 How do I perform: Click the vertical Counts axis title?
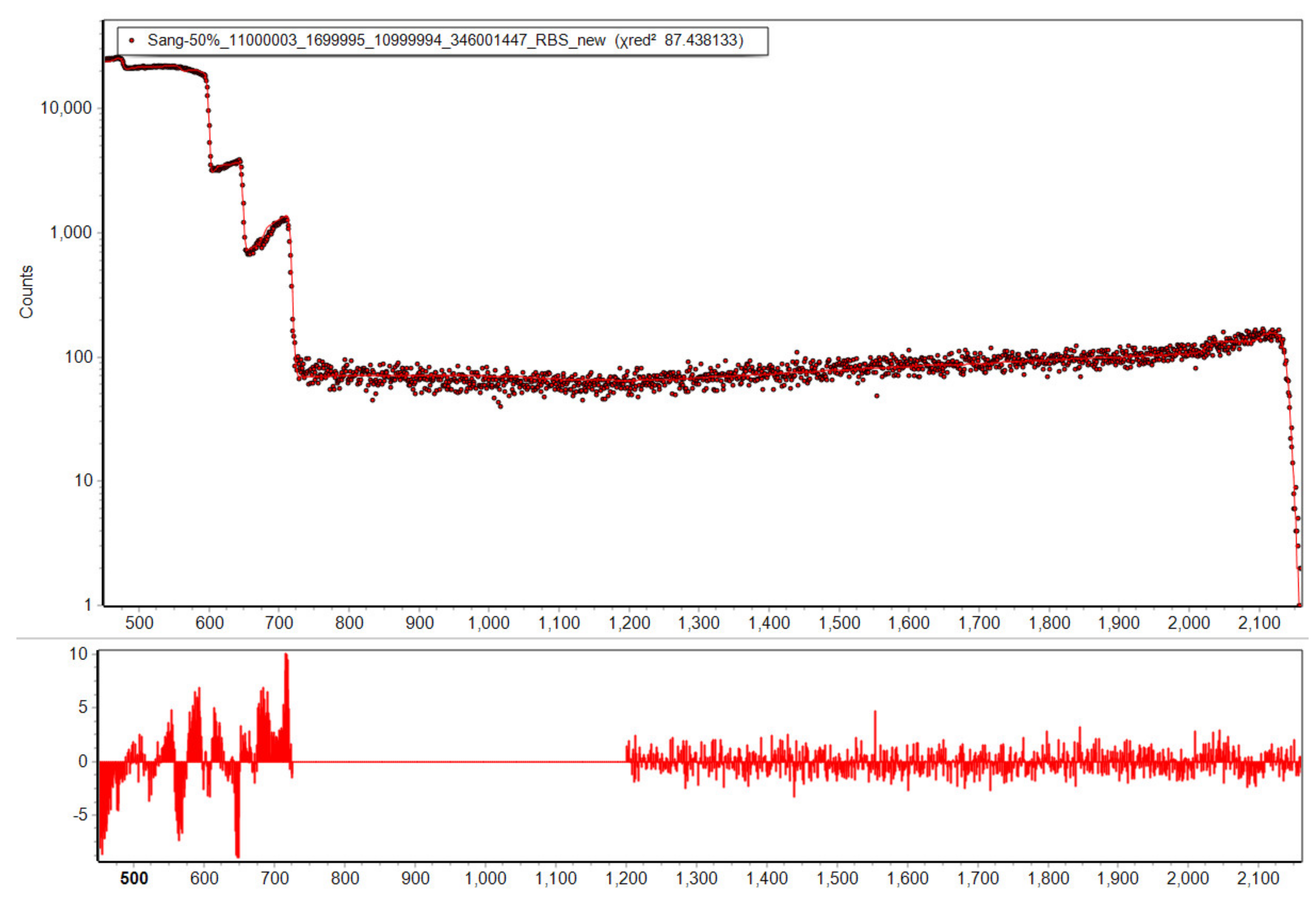pyautogui.click(x=27, y=292)
